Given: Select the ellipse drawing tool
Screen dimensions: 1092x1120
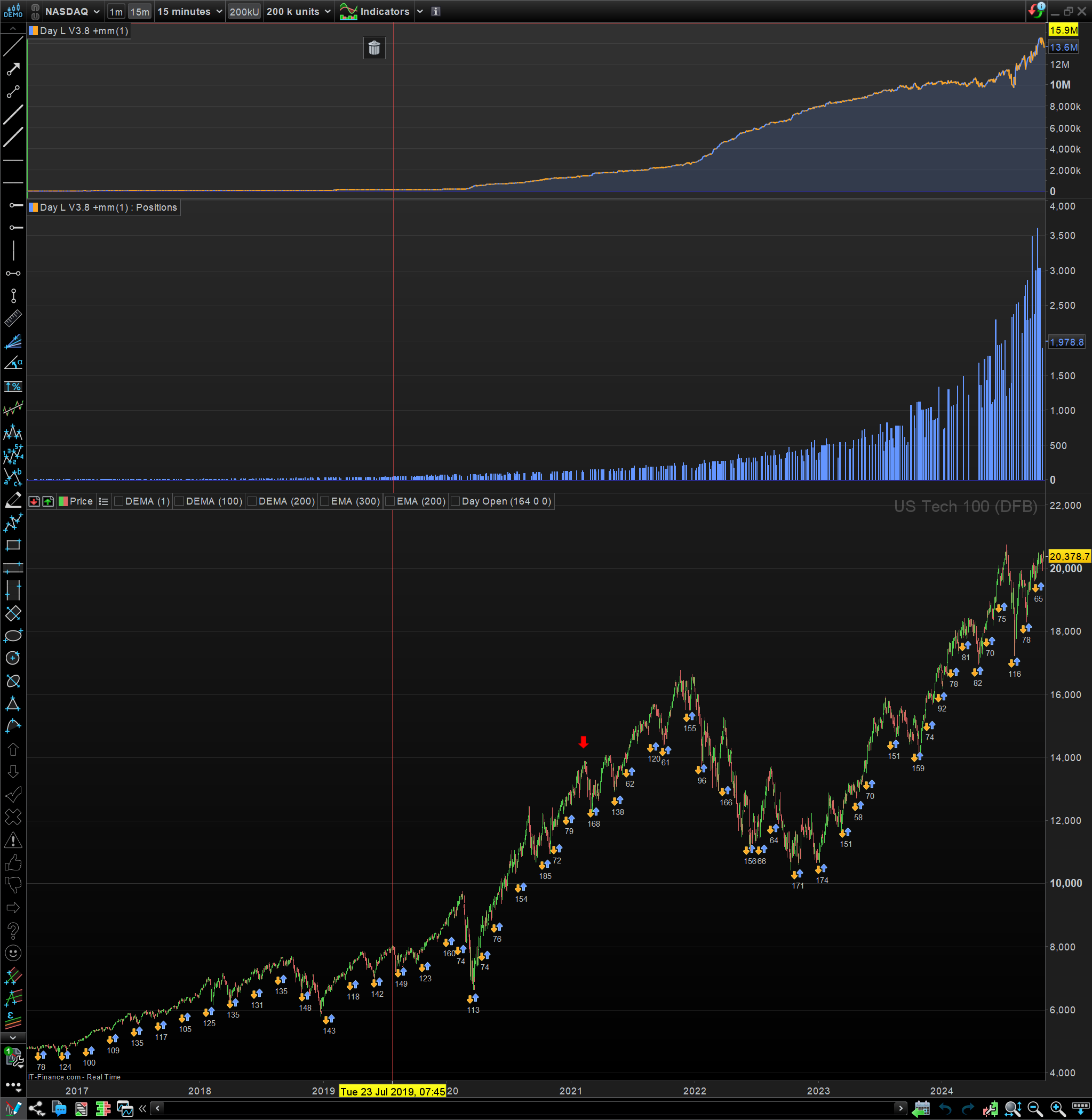Looking at the screenshot, I should point(13,635).
